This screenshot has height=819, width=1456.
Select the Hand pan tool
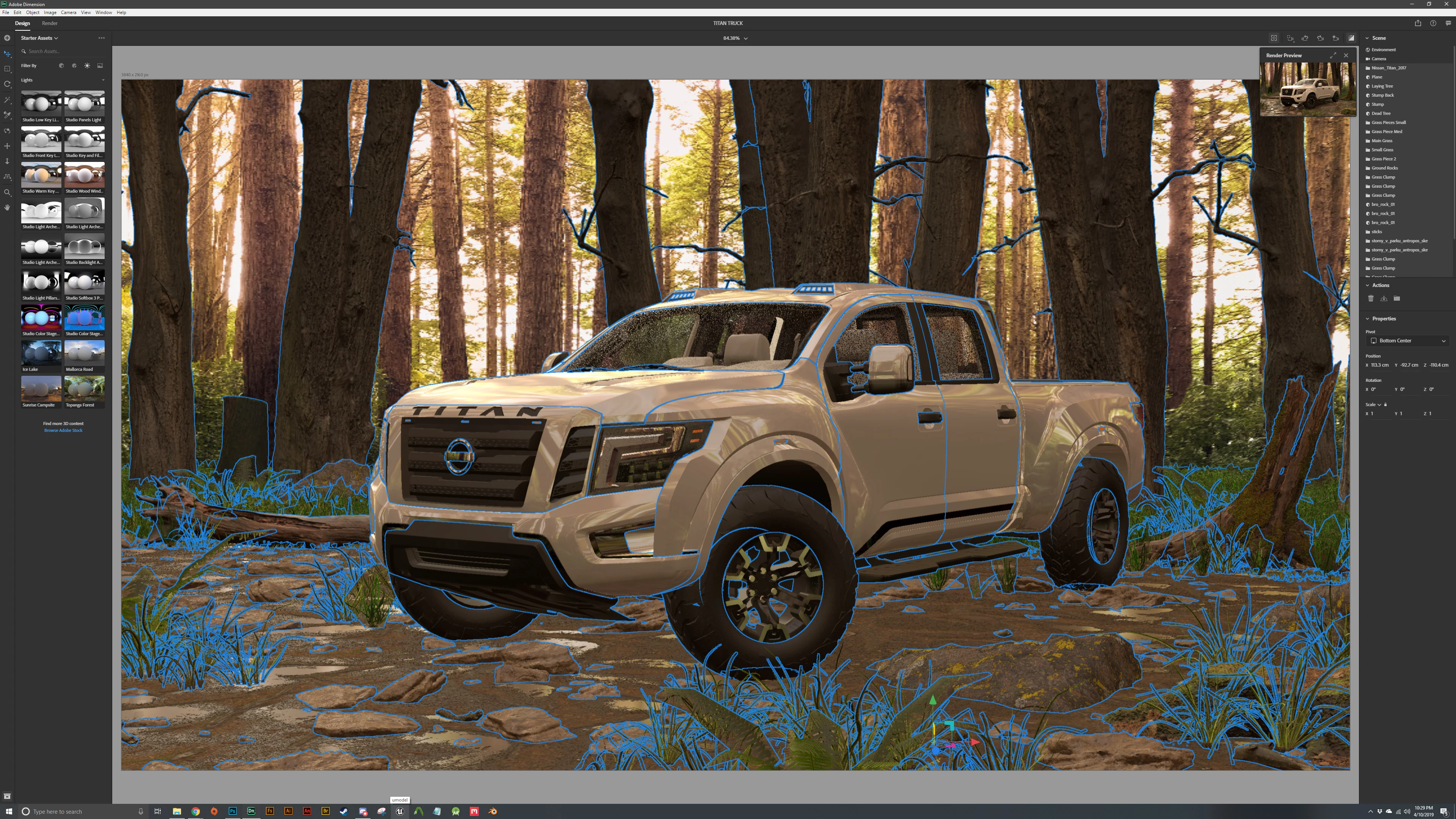(x=7, y=207)
